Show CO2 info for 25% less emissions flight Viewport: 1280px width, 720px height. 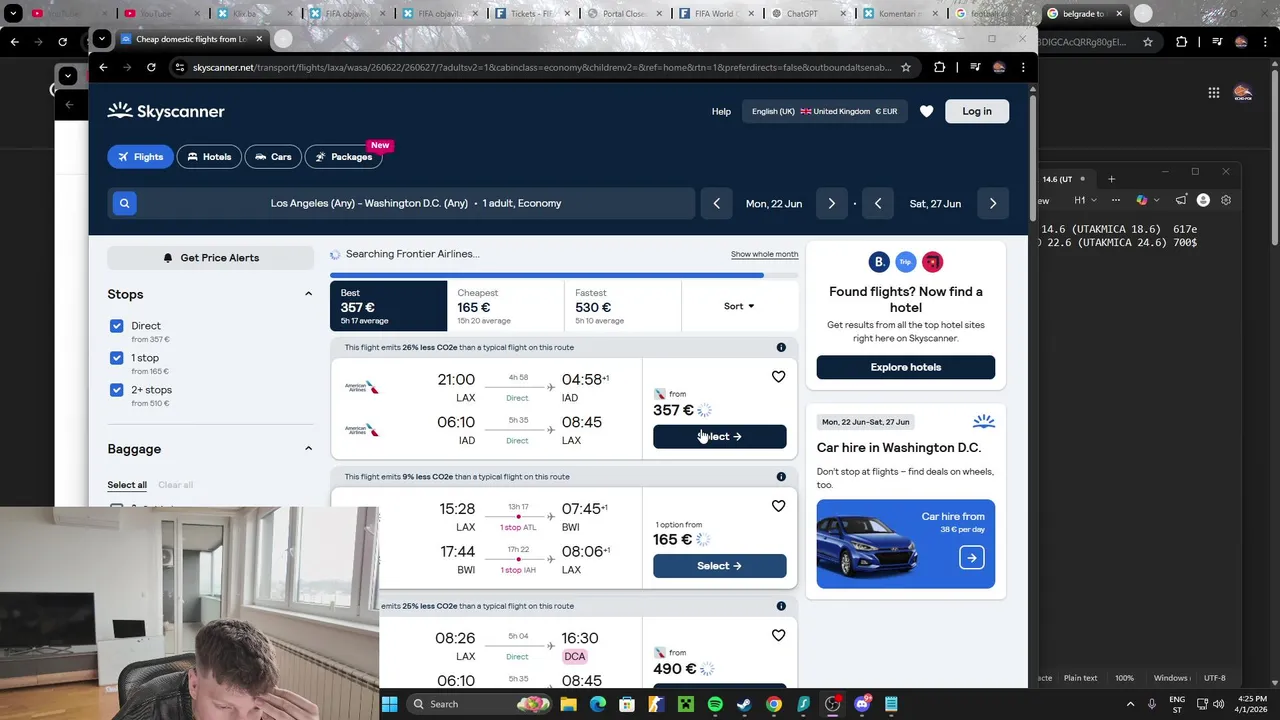[x=781, y=606]
